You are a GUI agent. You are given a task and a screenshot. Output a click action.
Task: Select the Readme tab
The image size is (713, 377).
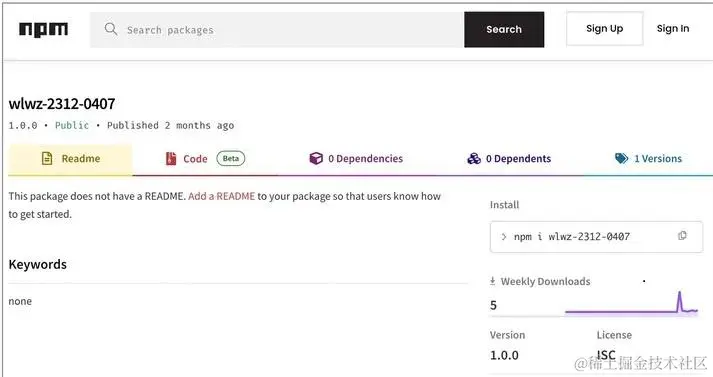tap(70, 159)
